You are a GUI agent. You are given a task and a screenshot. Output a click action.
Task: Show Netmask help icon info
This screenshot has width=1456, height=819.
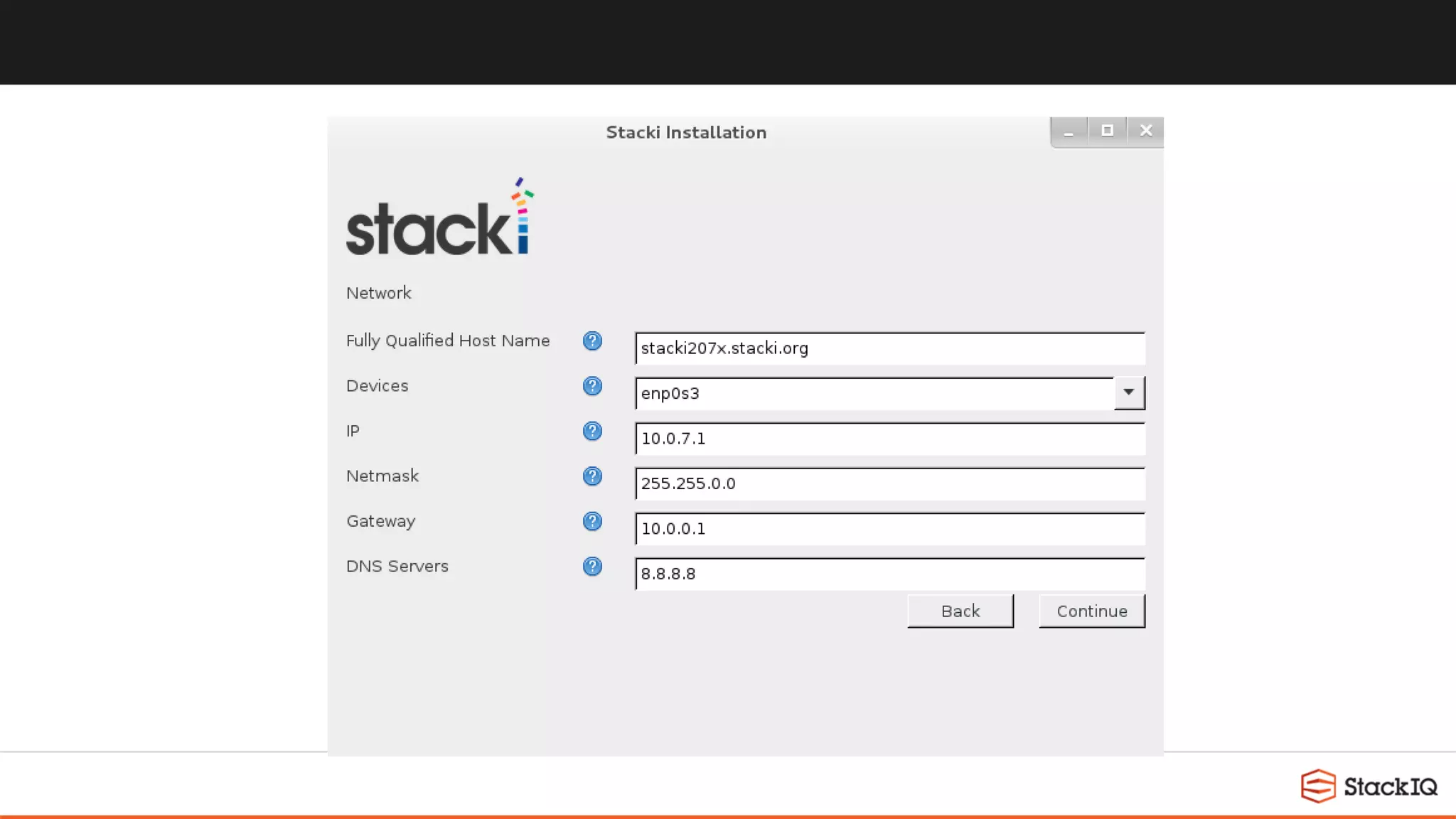coord(592,476)
